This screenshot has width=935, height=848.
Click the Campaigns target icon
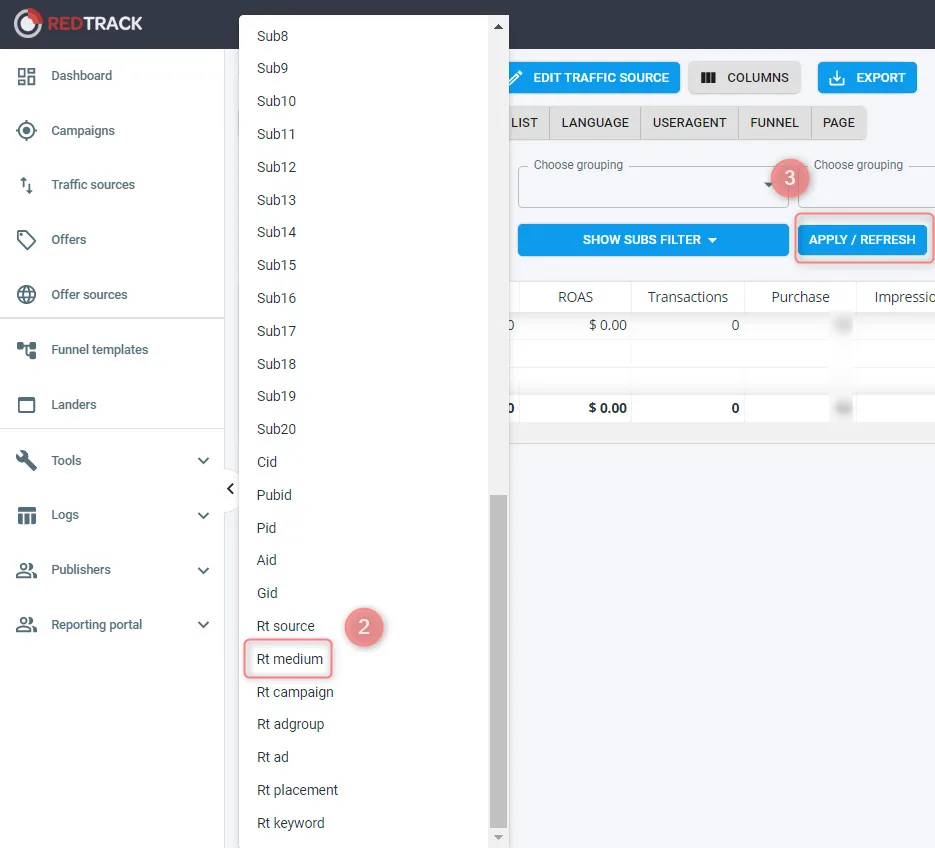click(x=27, y=131)
